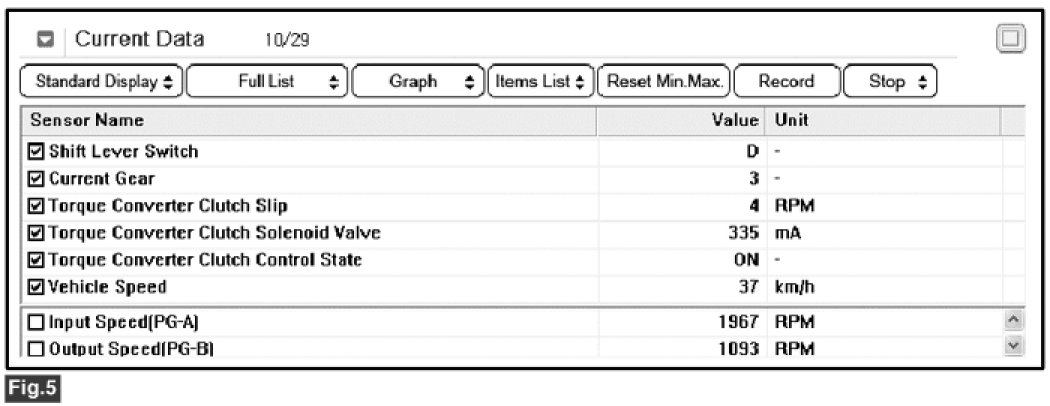Uncheck the Shift Lever Switch checkbox
The image size is (1050, 406).
tap(37, 152)
